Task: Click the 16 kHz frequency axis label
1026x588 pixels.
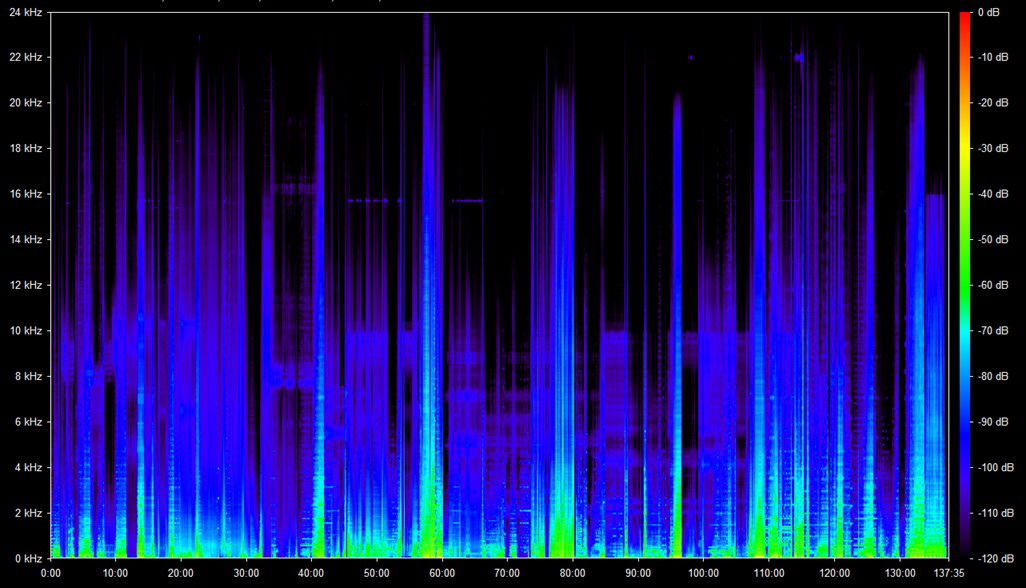Action: coord(26,194)
